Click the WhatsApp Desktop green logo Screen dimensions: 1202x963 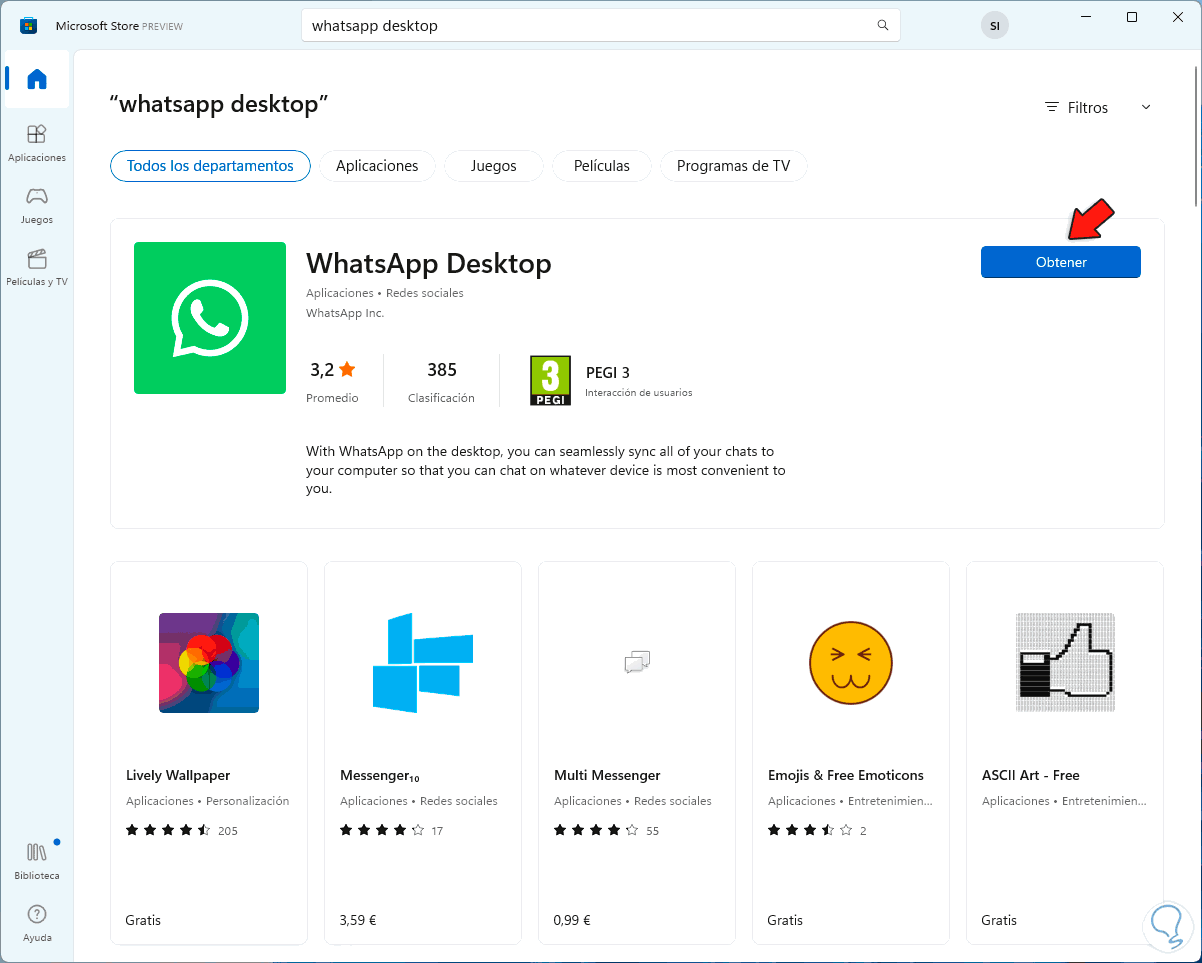pyautogui.click(x=210, y=318)
